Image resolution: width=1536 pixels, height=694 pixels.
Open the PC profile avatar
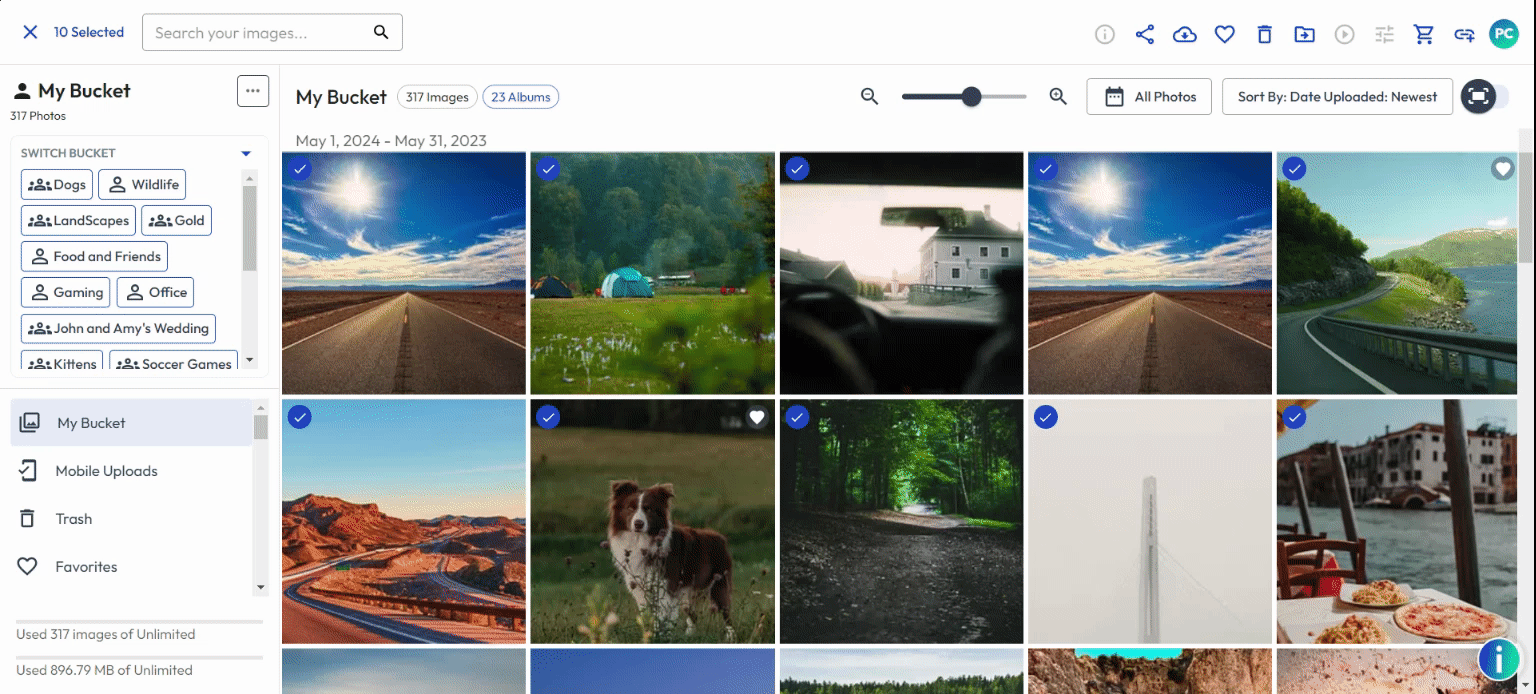1504,34
